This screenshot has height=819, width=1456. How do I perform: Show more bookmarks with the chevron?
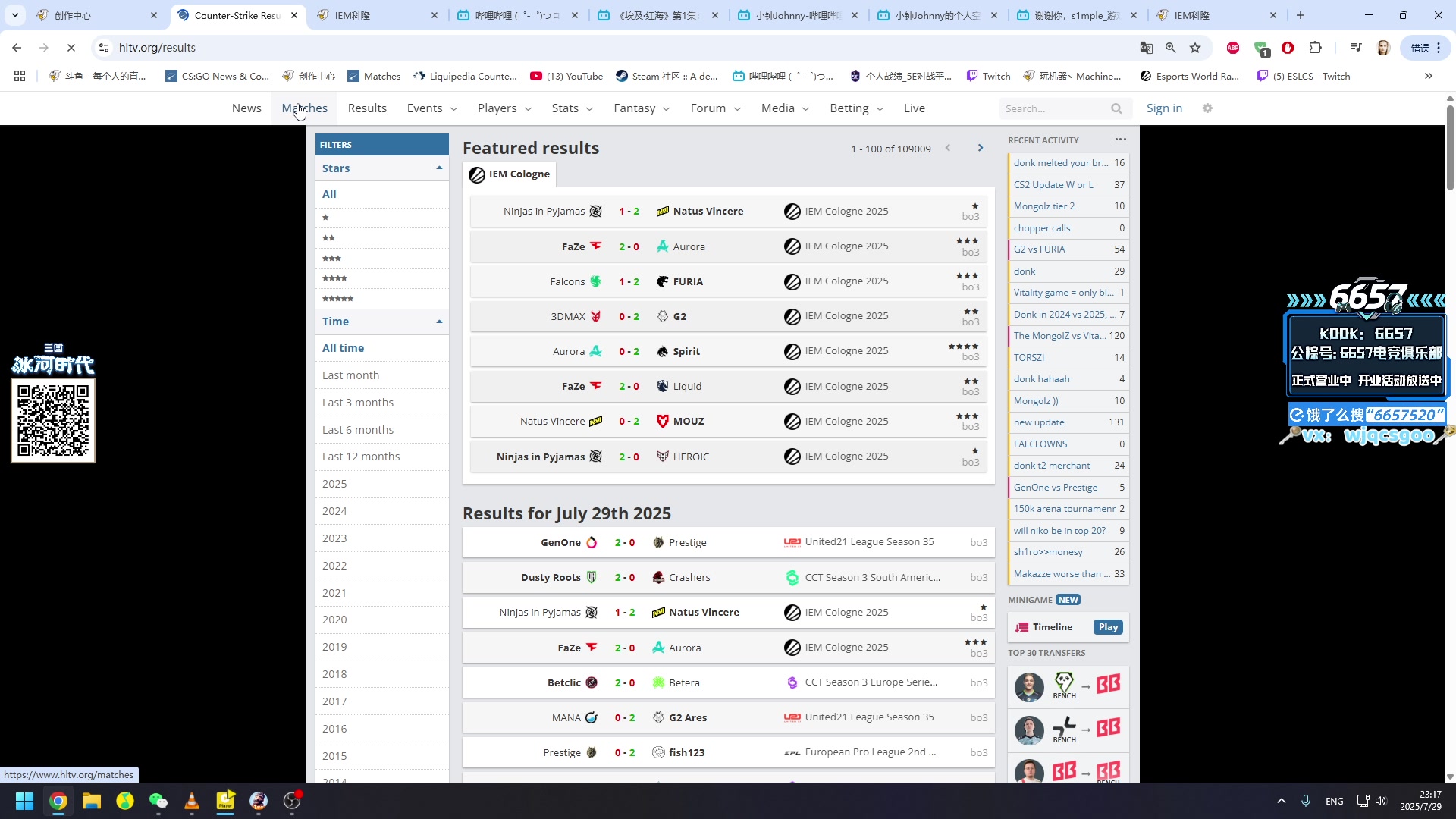point(1429,76)
